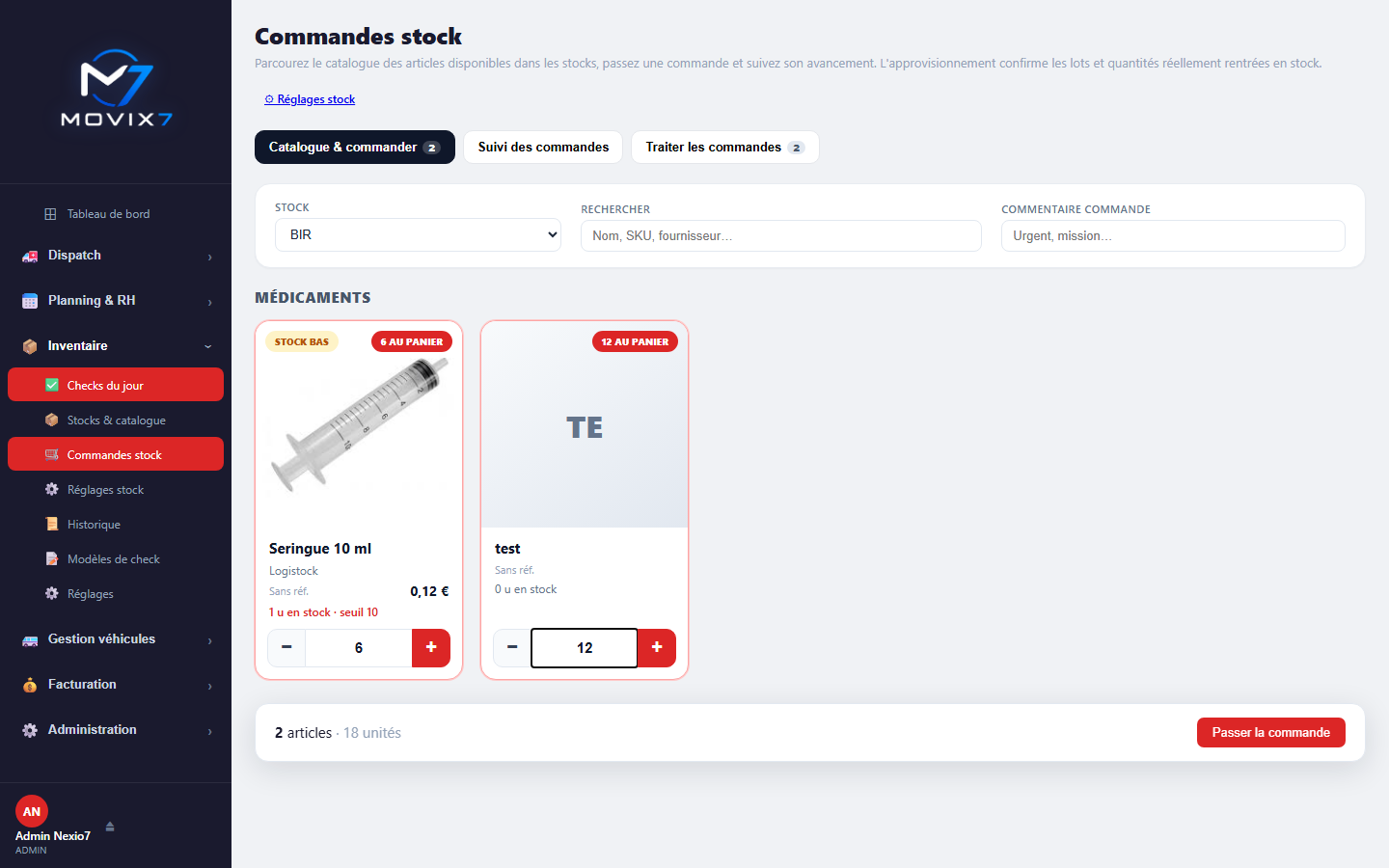Click the Stock bas badge

pyautogui.click(x=302, y=341)
